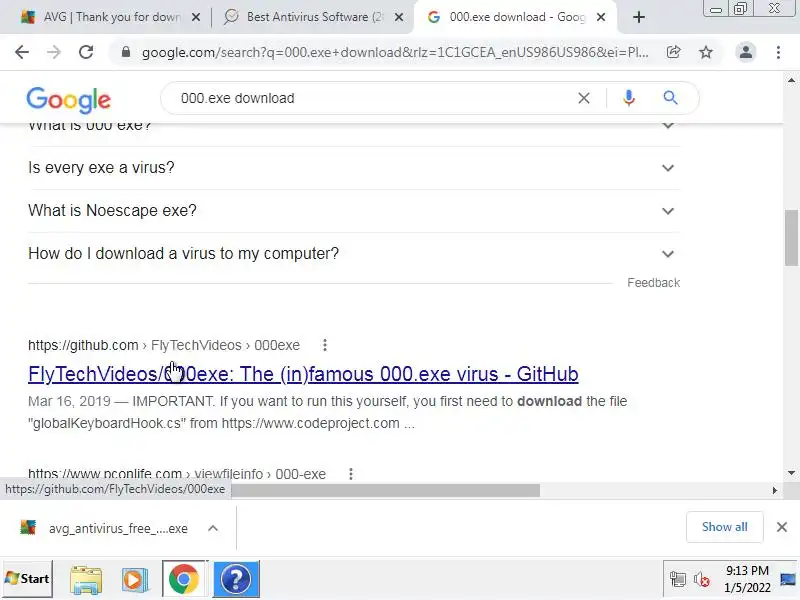Click the muted volume tray icon
This screenshot has width=800, height=600.
tap(702, 580)
